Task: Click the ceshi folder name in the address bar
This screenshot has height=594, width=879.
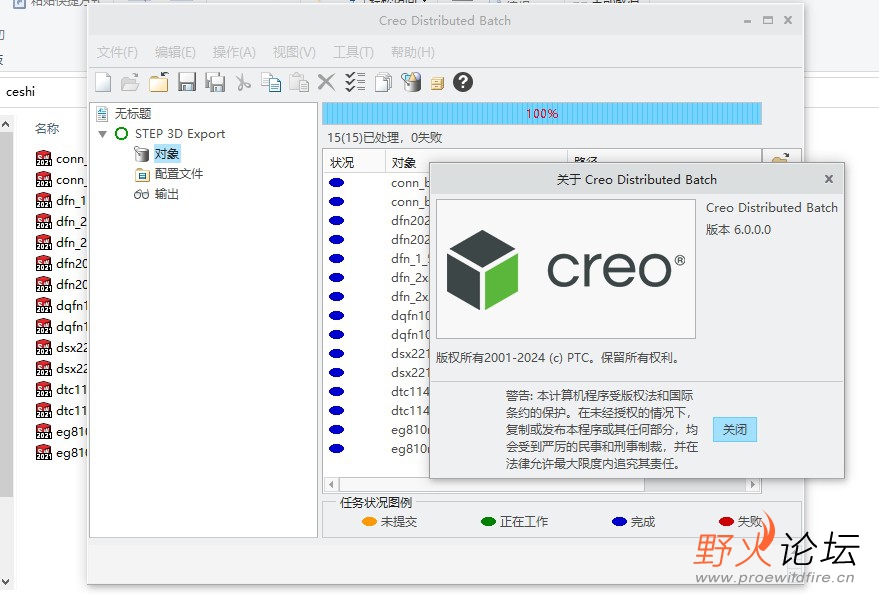Action: [x=20, y=91]
